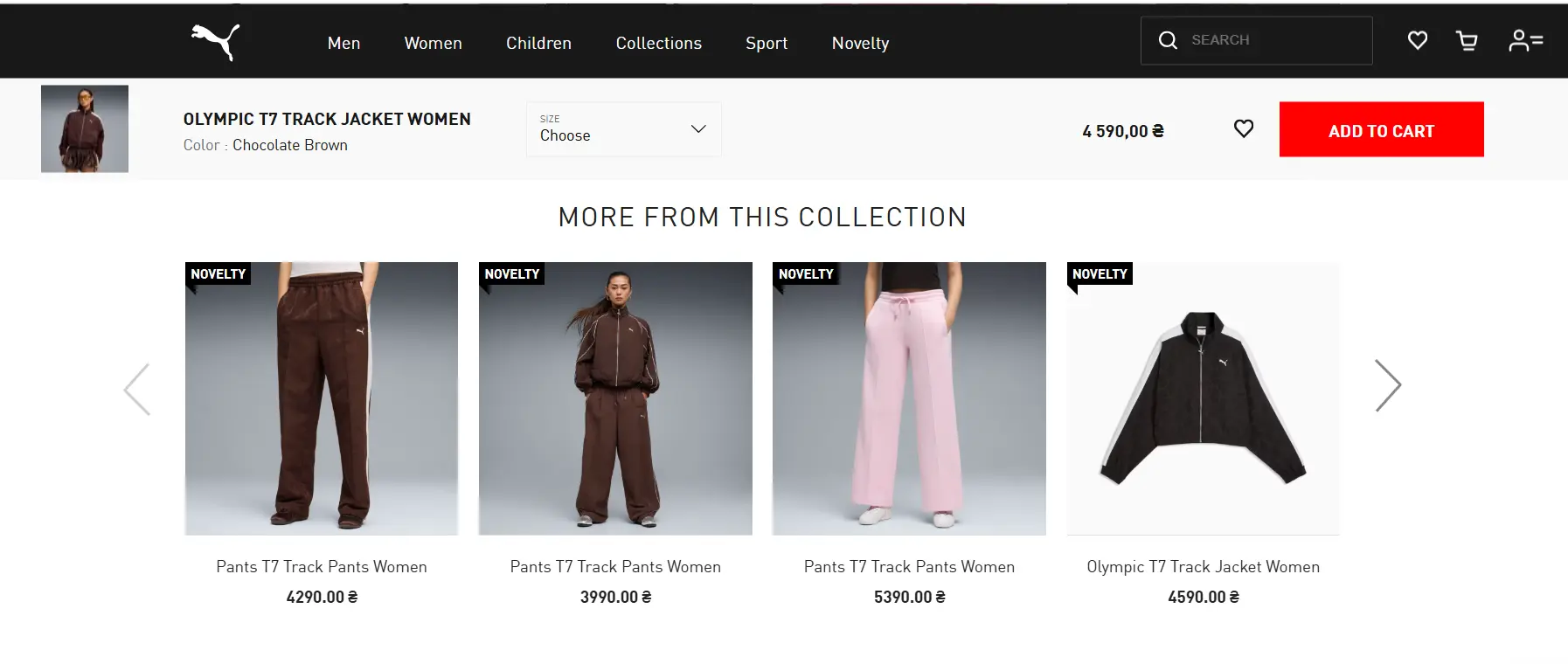Click the next arrow in the collection carousel
The image size is (1568, 664).
point(1388,384)
